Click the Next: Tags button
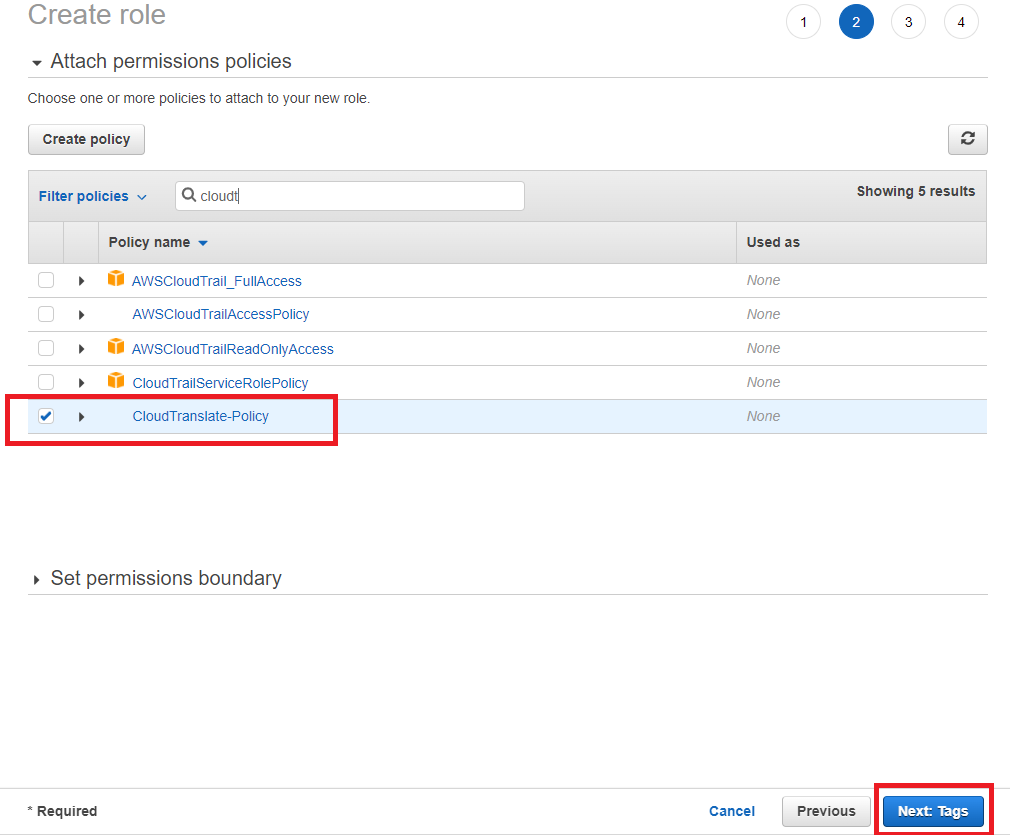 point(932,811)
